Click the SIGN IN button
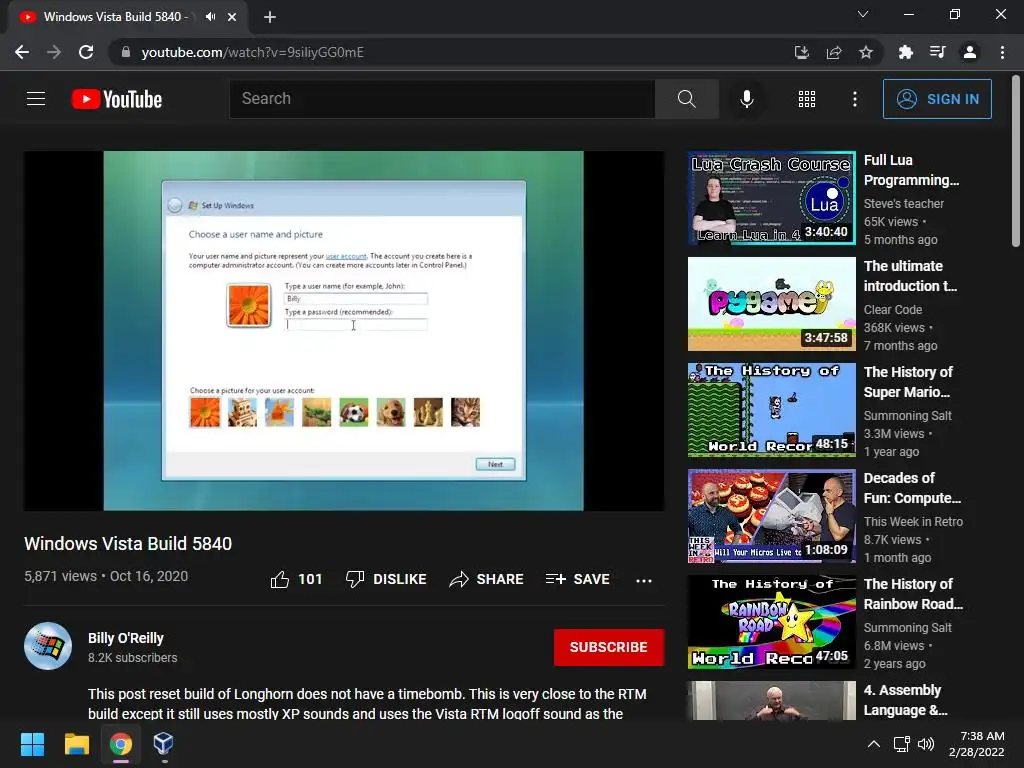This screenshot has height=768, width=1024. coord(937,99)
